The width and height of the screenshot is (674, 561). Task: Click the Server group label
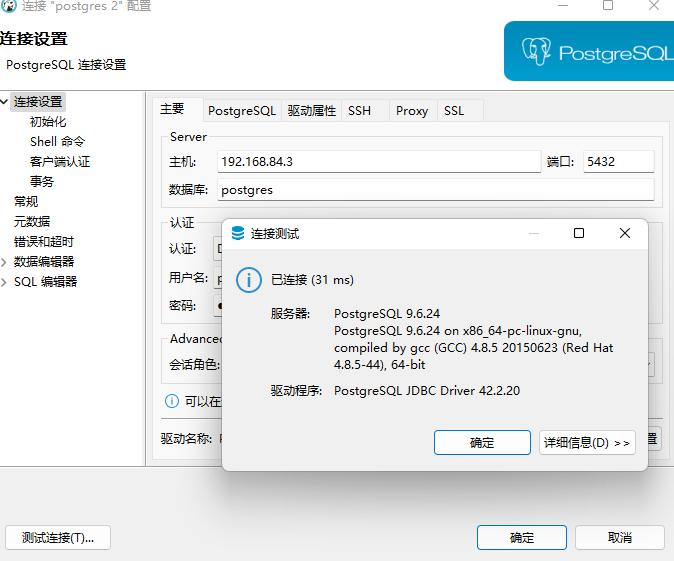coord(188,137)
